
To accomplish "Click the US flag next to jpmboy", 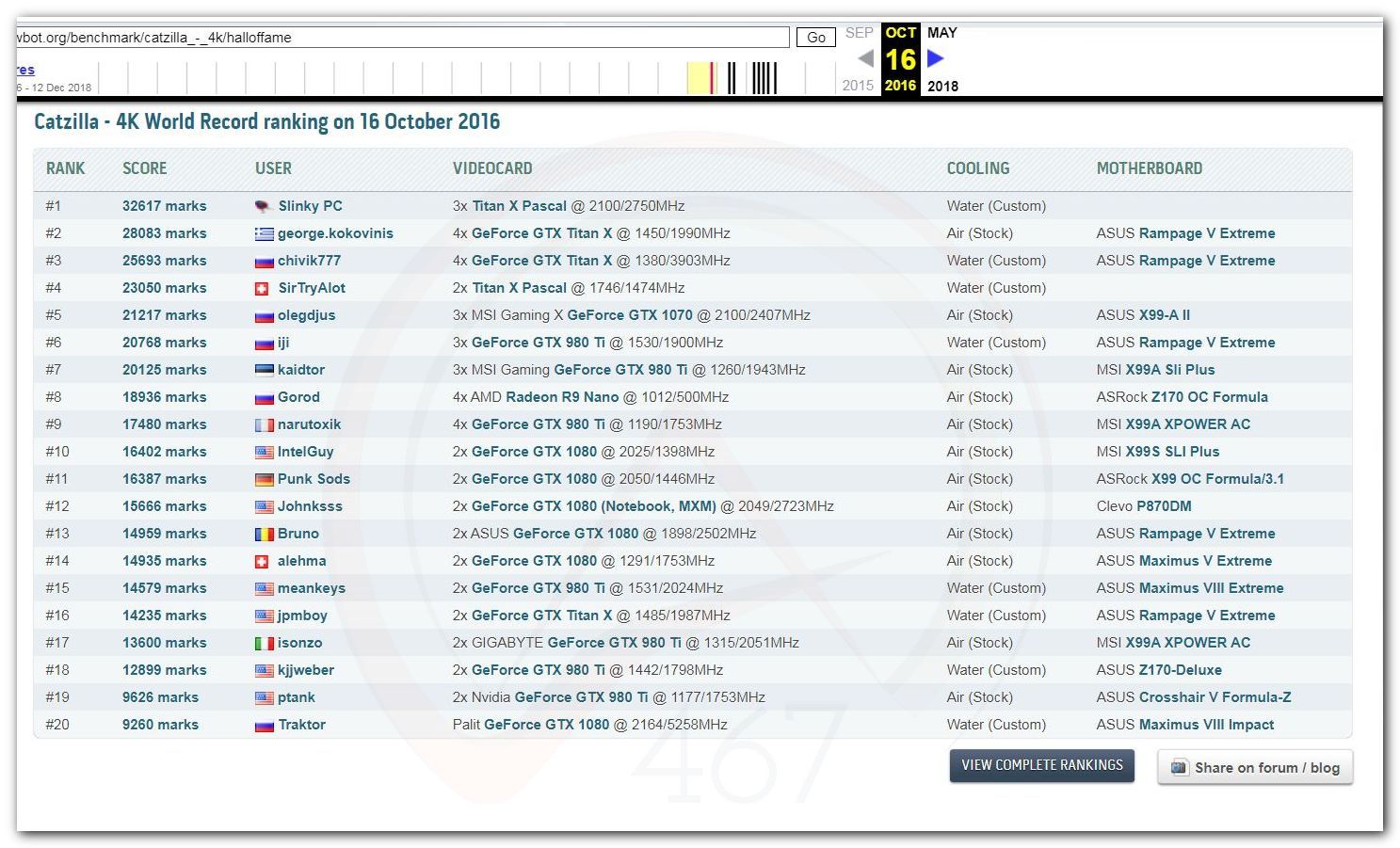I will tap(264, 616).
